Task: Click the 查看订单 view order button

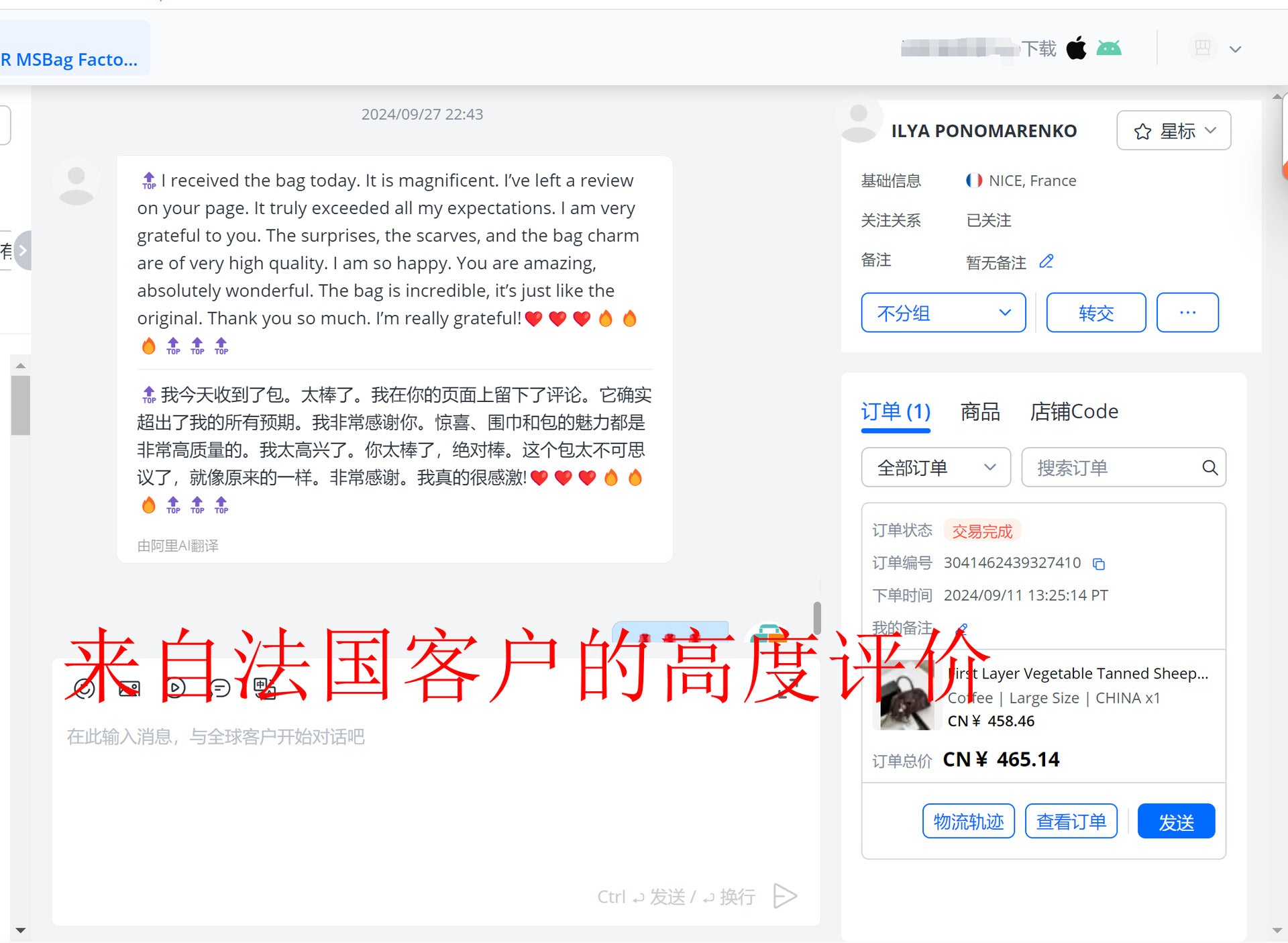Action: (1071, 821)
